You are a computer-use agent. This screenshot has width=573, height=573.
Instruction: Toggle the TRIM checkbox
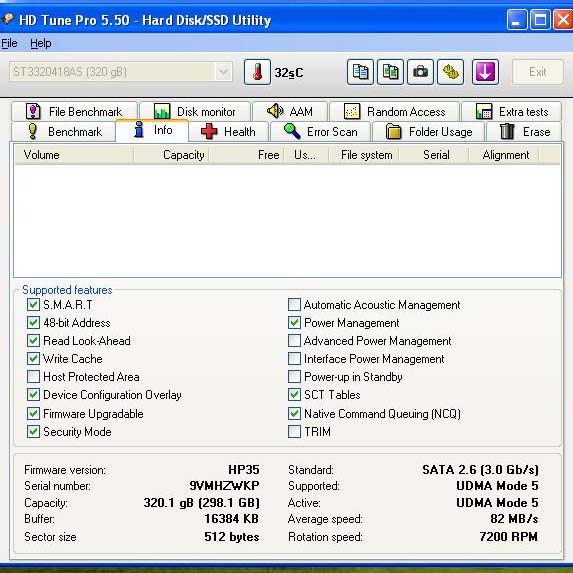coord(294,432)
